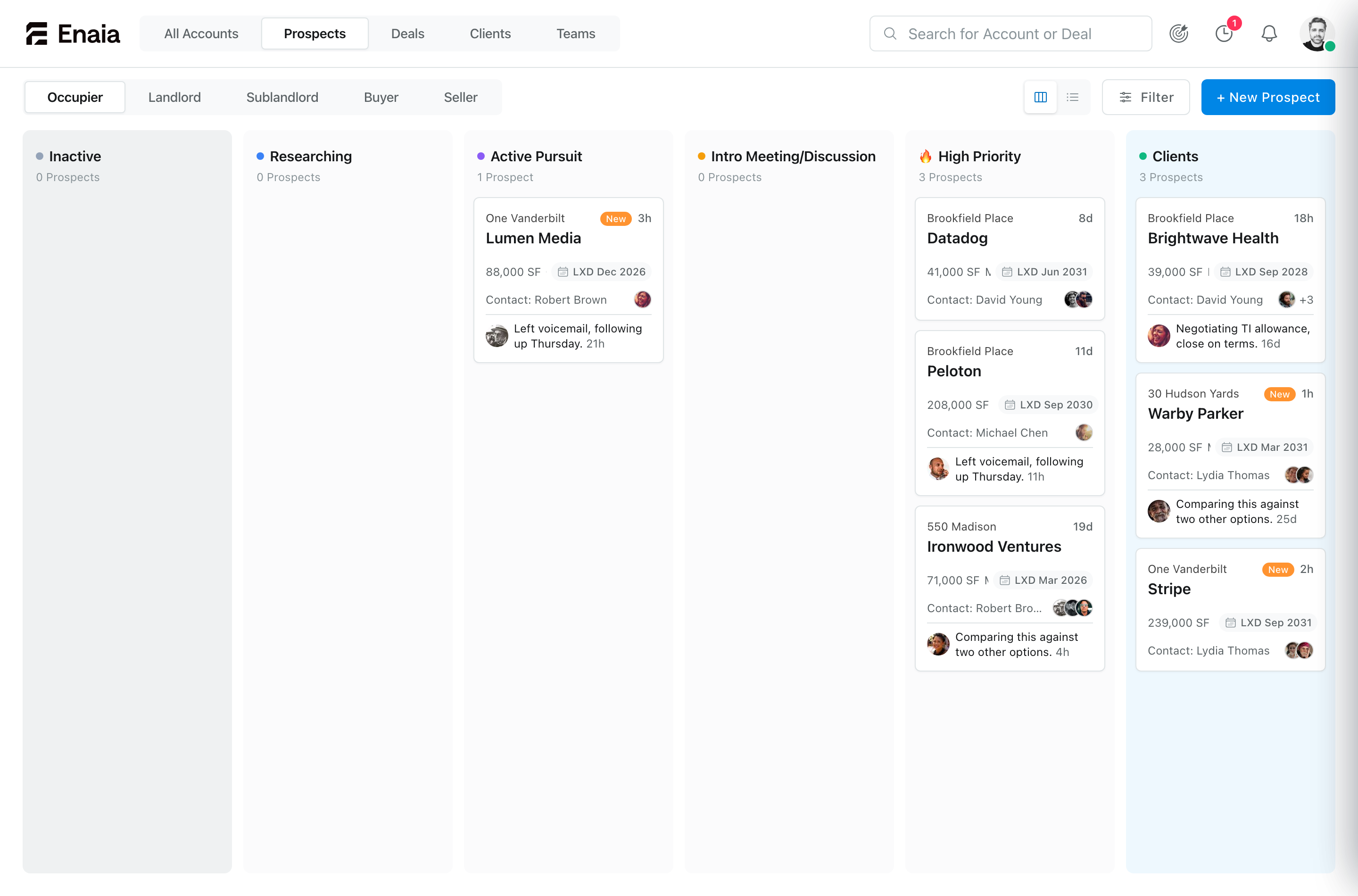Create a New Prospect
The image size is (1358, 896).
pos(1268,97)
